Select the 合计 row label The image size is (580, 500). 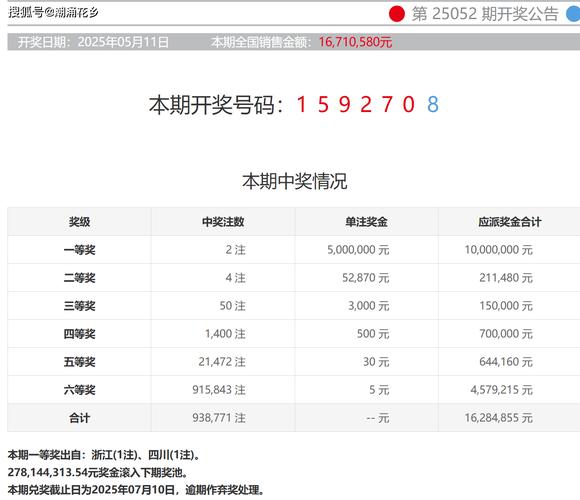[x=80, y=418]
